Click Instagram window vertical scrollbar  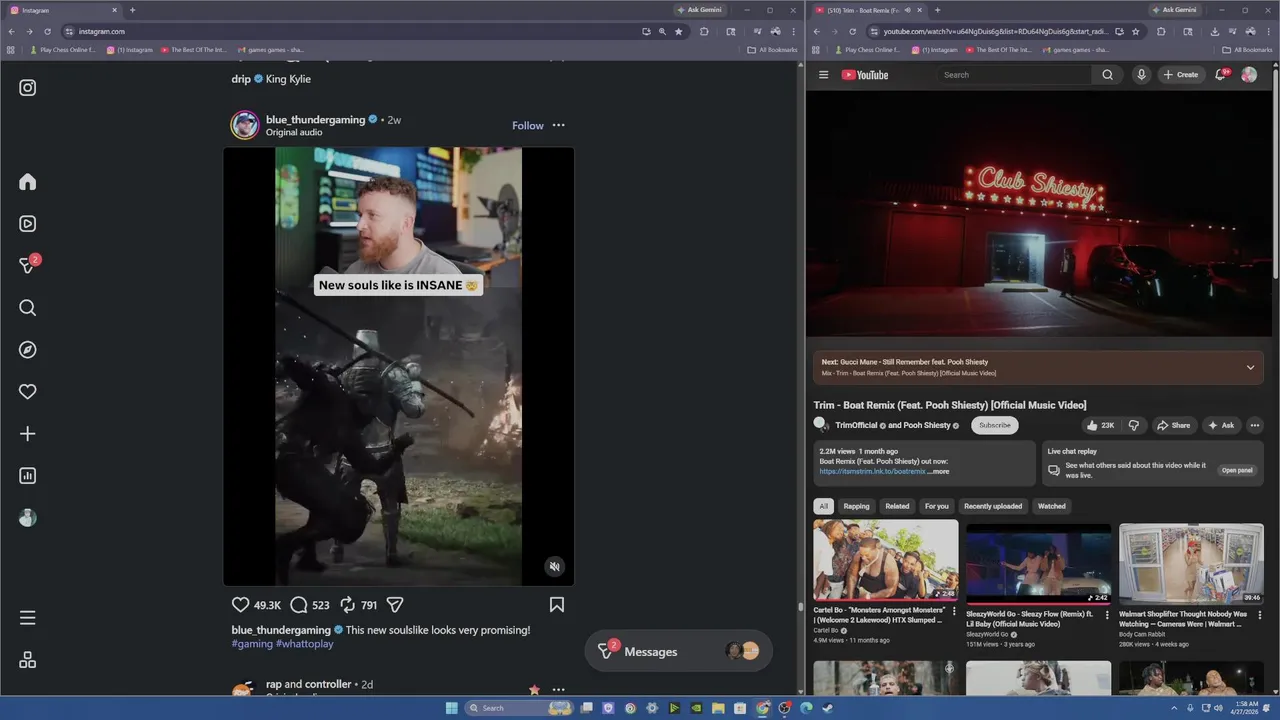pos(799,606)
